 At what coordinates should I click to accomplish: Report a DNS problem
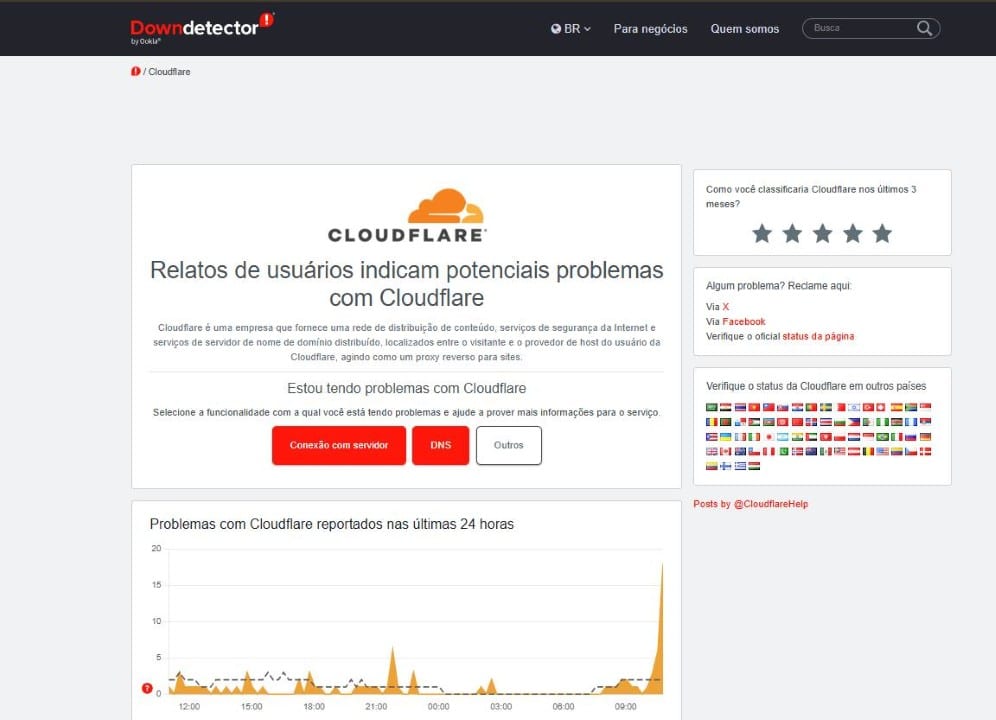pos(440,445)
